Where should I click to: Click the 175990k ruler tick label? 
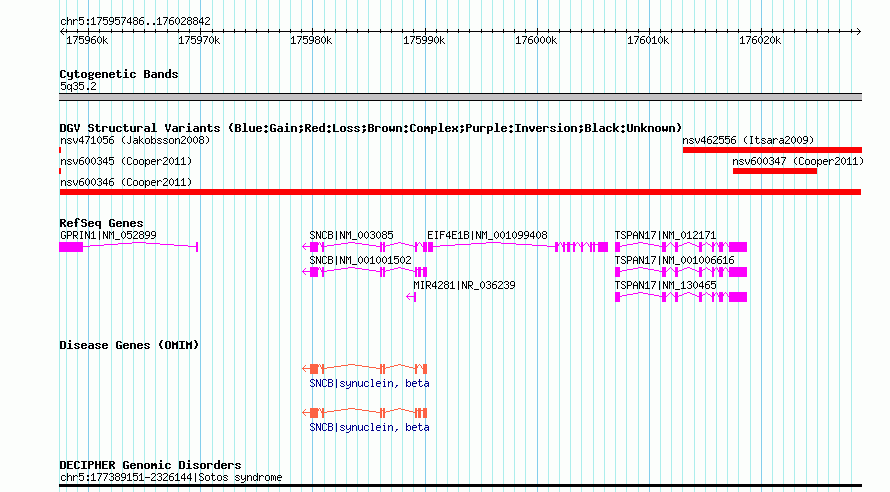tap(424, 40)
